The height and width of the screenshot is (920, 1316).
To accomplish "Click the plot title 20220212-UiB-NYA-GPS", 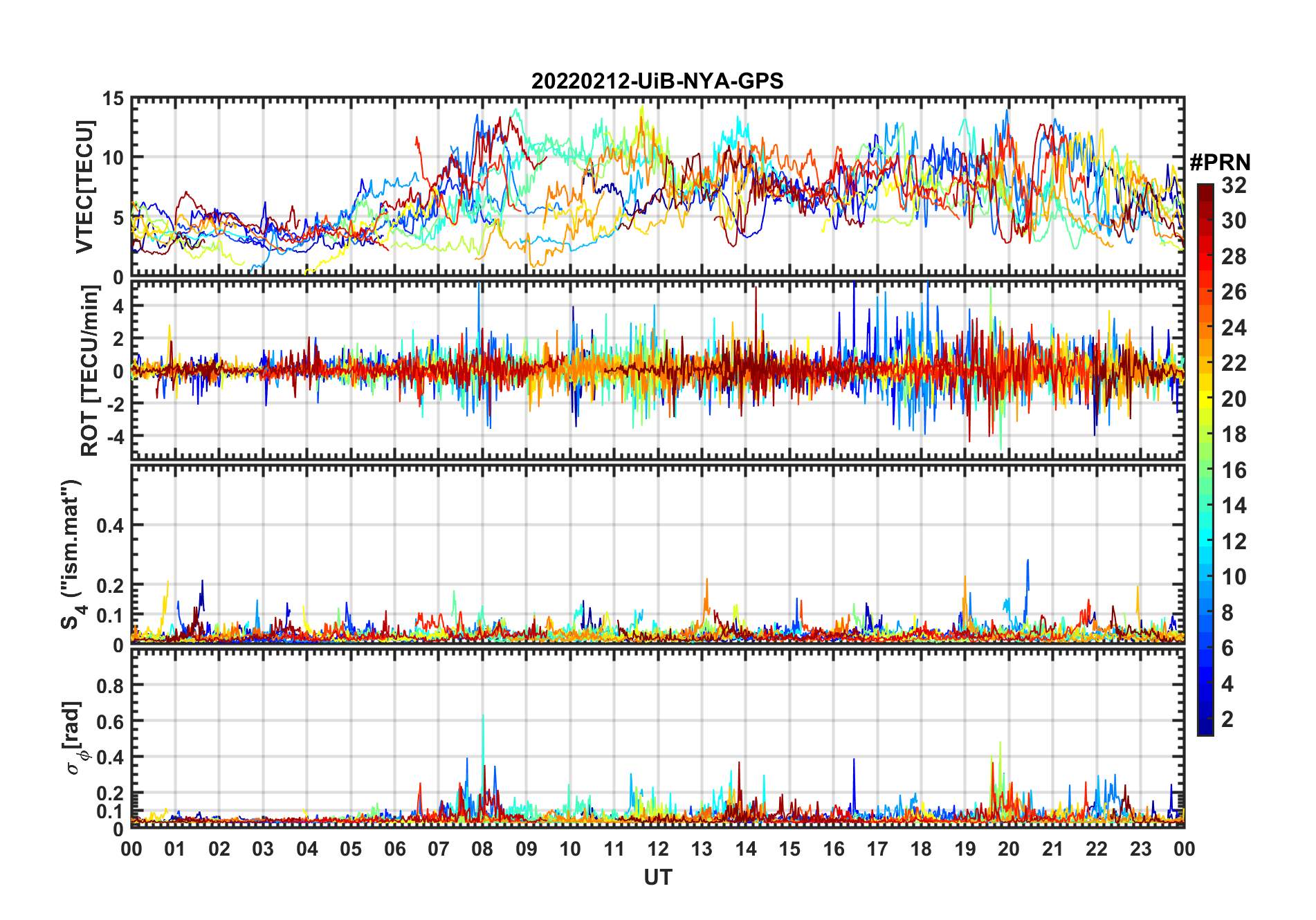I will click(x=657, y=81).
